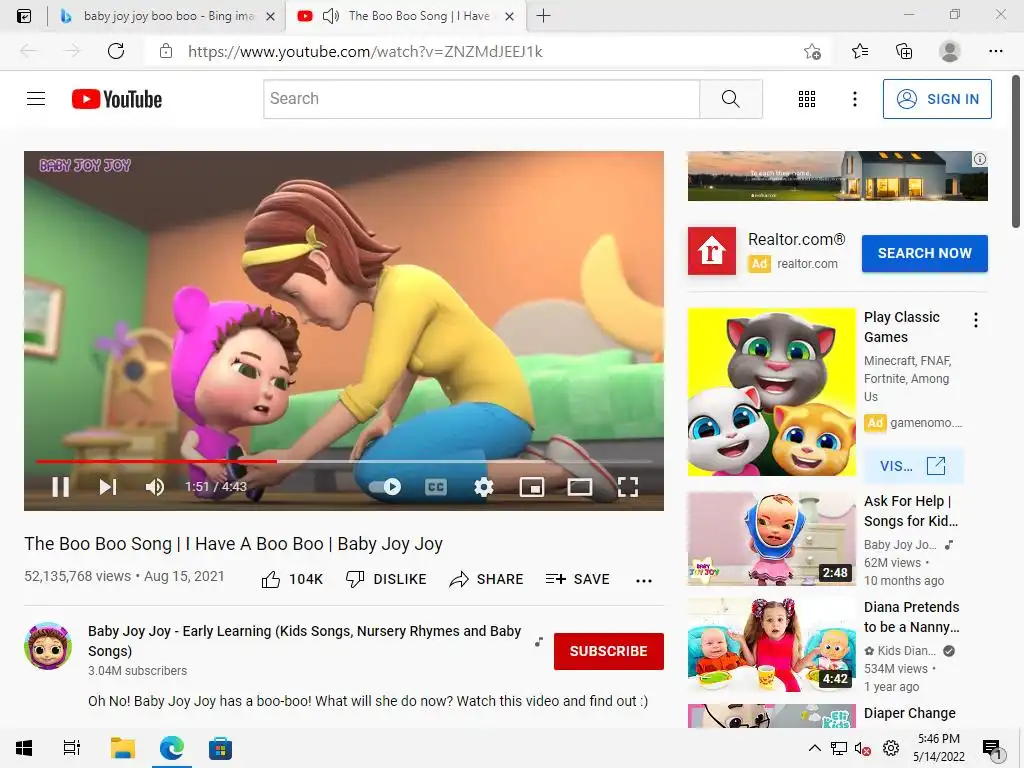The width and height of the screenshot is (1024, 768).
Task: Open the Baby Joy Joy channel name link
Action: tap(304, 641)
